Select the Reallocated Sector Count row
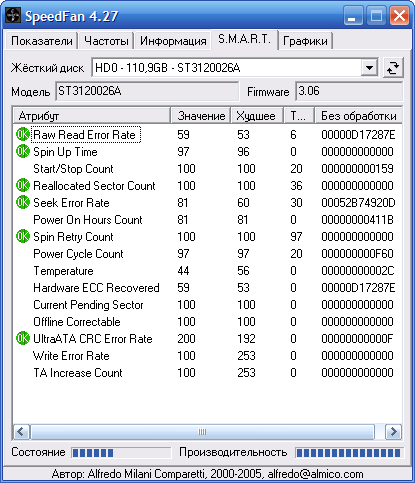The image size is (415, 483). click(207, 186)
